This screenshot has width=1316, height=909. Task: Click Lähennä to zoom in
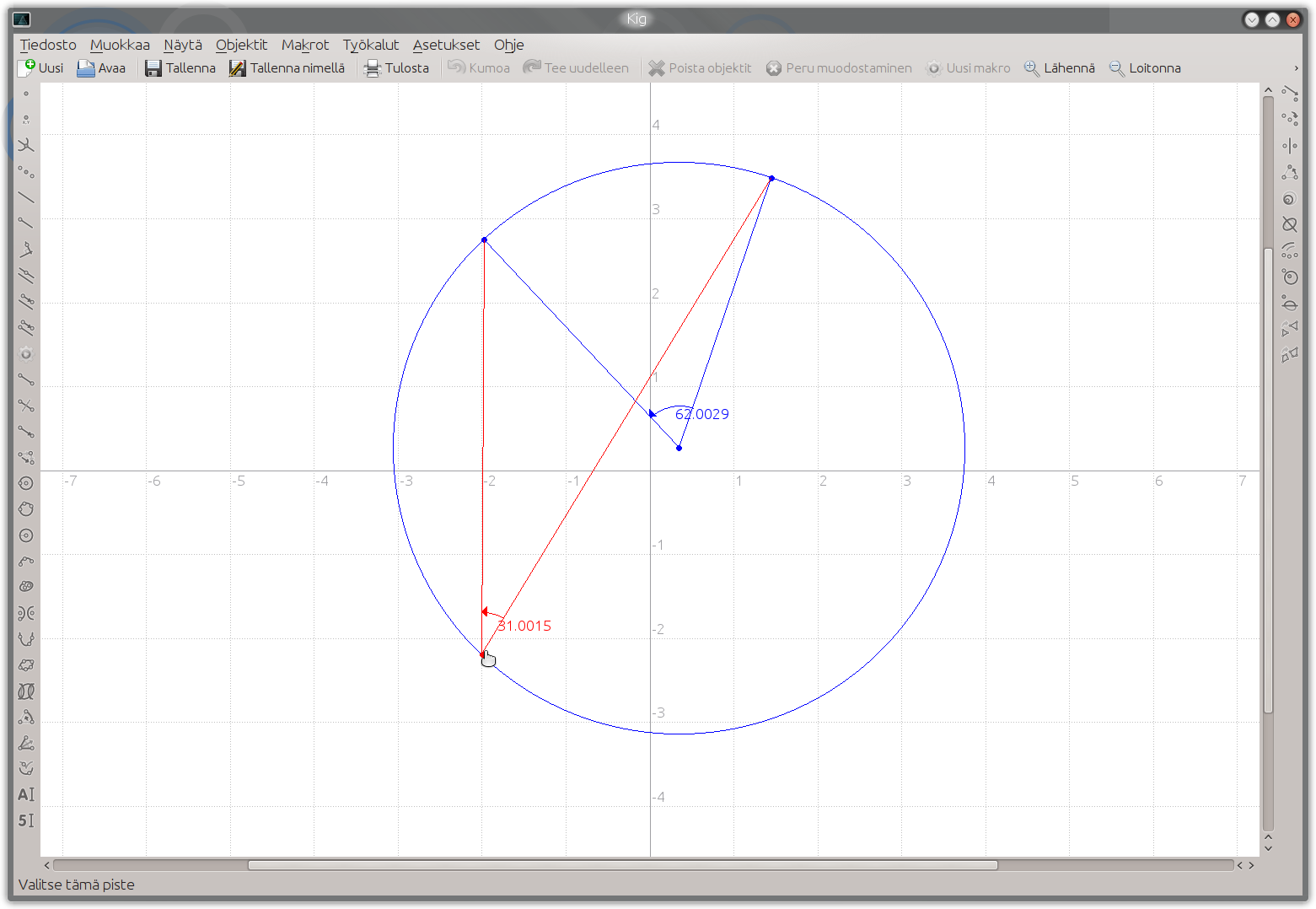coord(1060,68)
